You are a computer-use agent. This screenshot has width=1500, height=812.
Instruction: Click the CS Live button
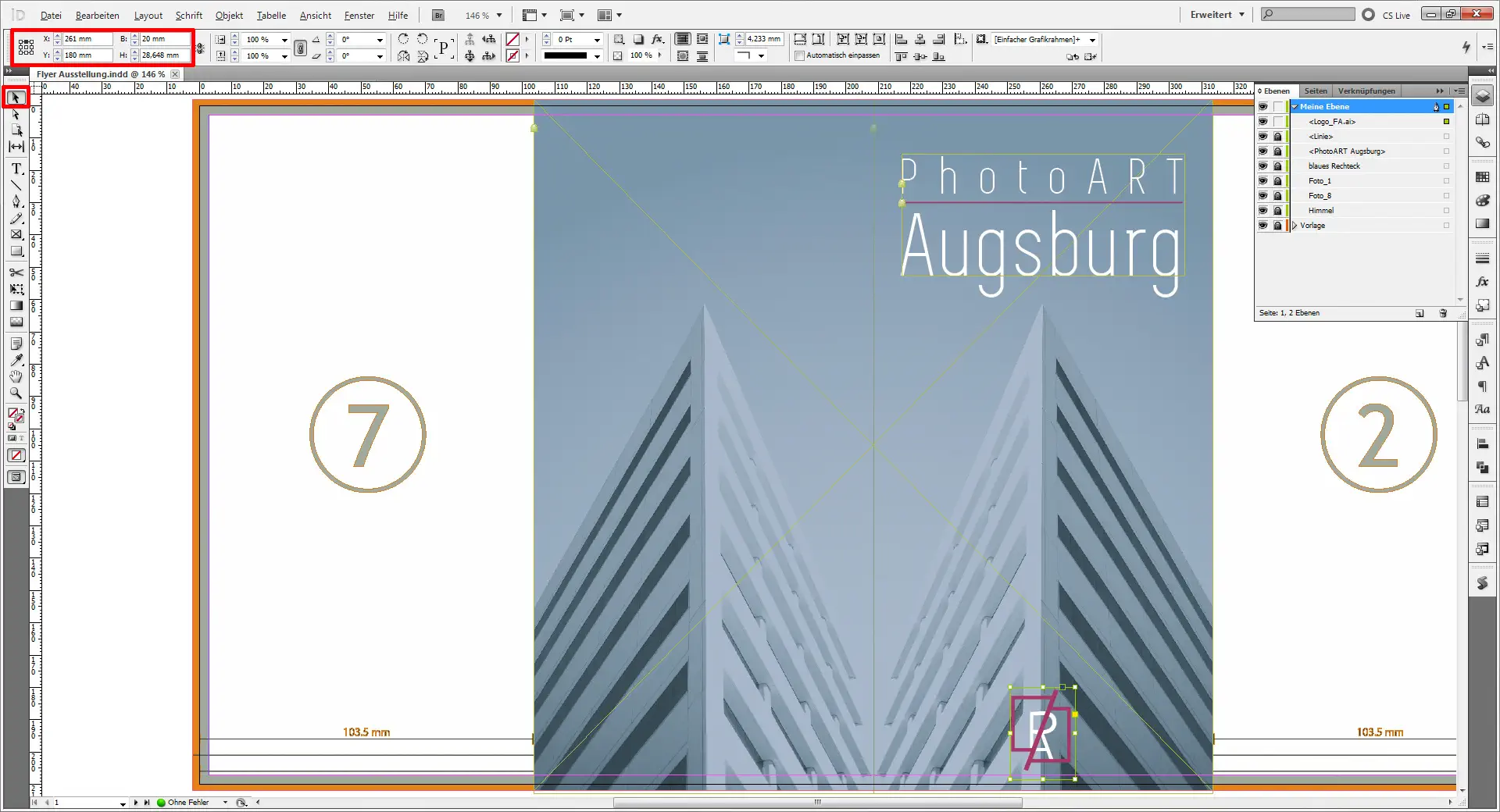(x=1395, y=15)
